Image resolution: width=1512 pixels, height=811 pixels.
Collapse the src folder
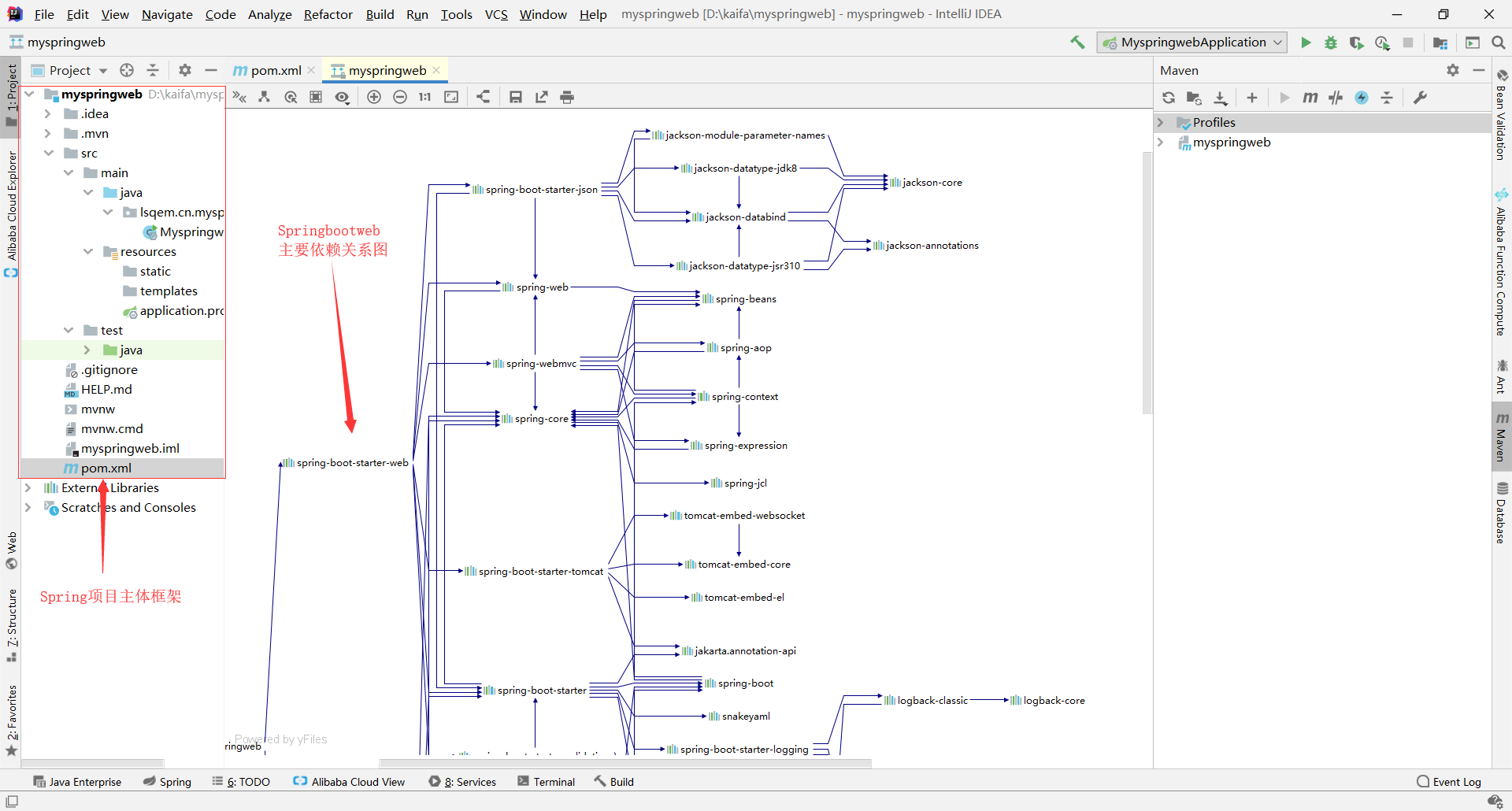(x=48, y=154)
